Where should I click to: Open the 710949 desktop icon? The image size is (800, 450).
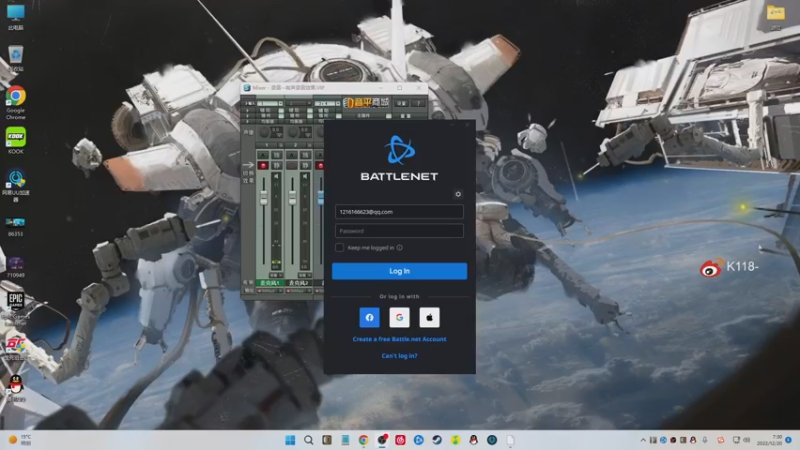pos(16,267)
